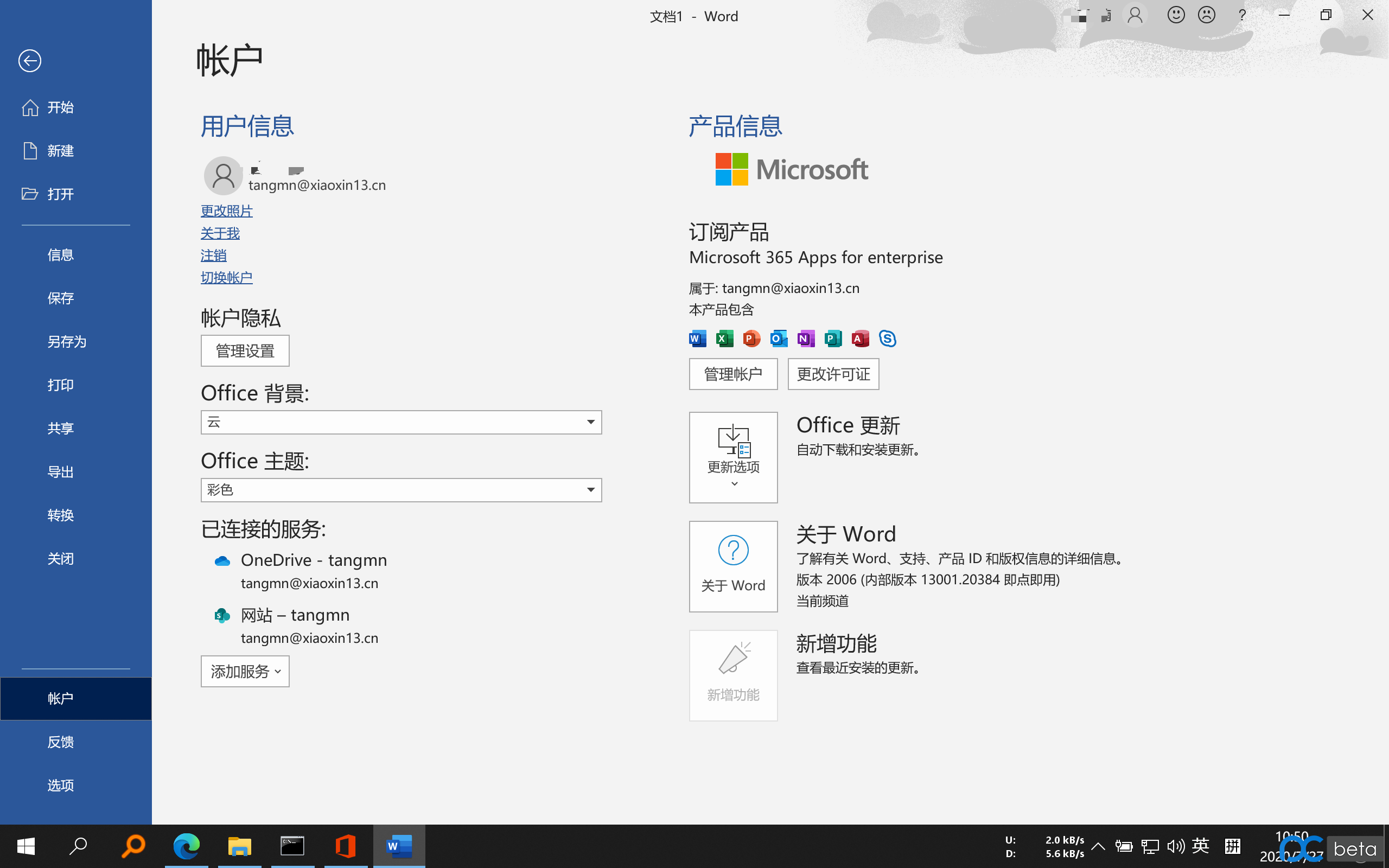Show hidden tray icons chevron

coord(1098,846)
